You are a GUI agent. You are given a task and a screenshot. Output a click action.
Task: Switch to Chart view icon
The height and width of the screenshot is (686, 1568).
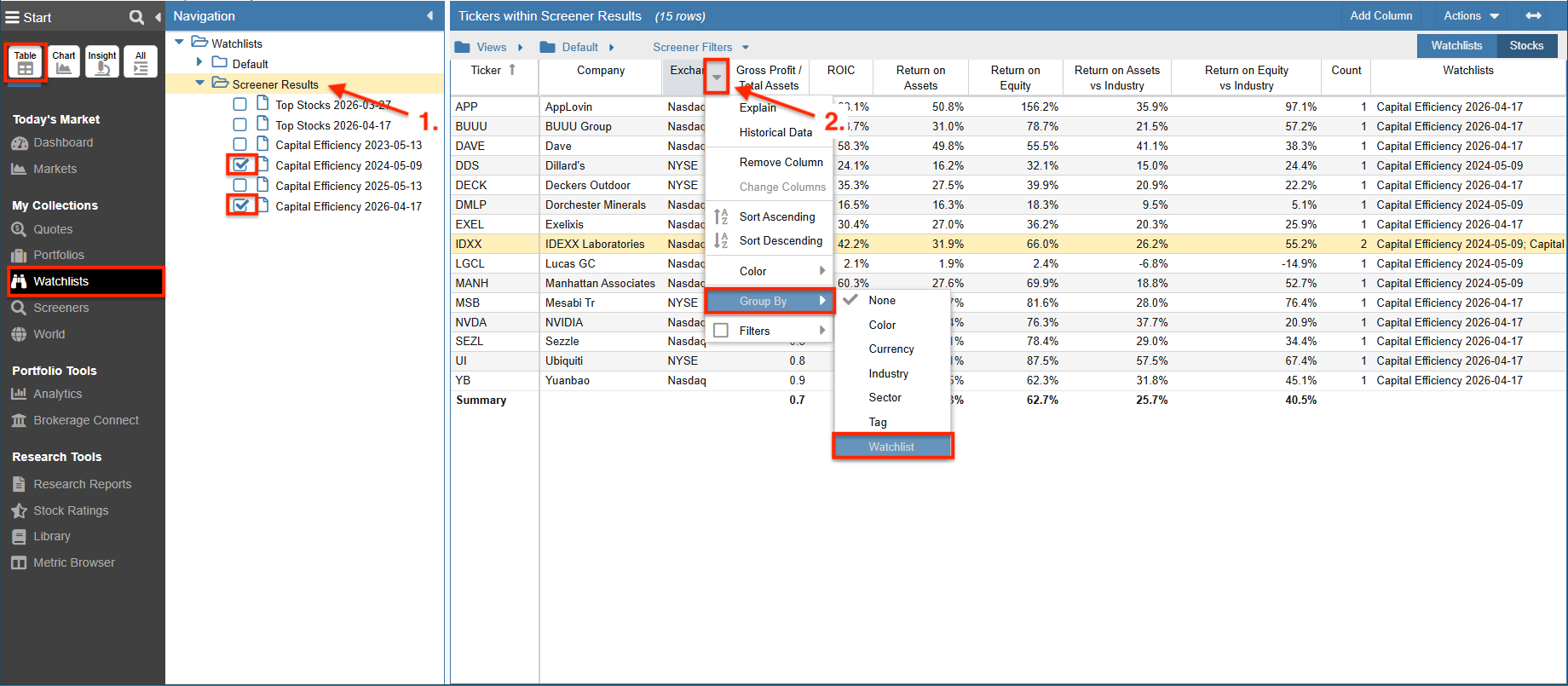(x=64, y=62)
